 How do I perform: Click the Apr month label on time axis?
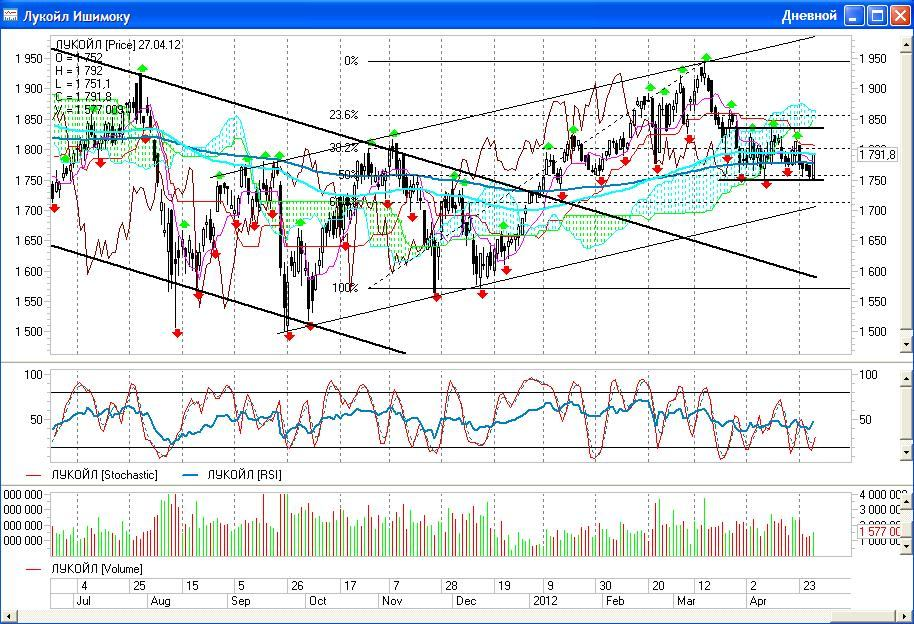[x=758, y=601]
